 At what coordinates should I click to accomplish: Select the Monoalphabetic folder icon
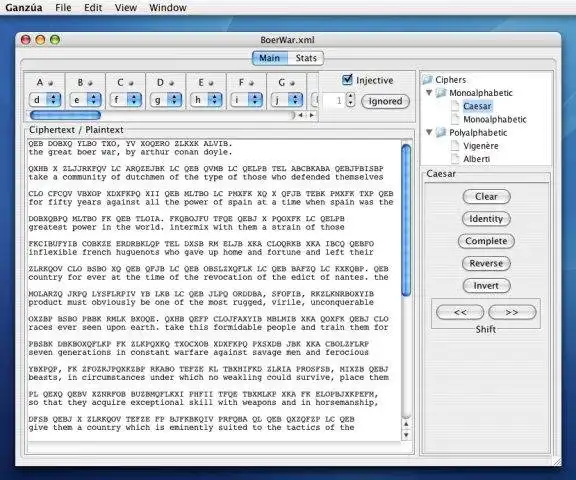(x=441, y=93)
